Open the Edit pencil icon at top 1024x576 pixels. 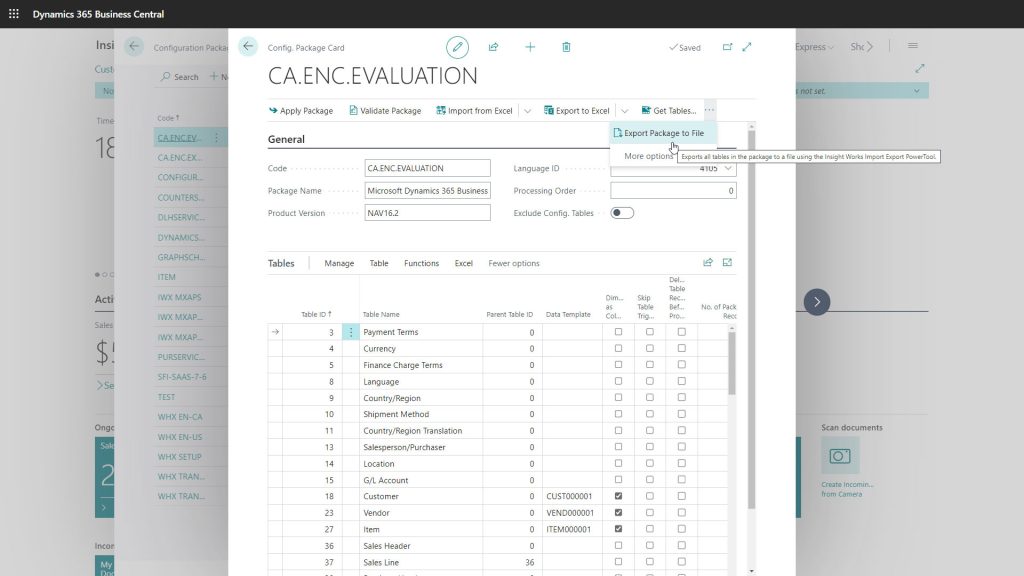click(x=457, y=47)
